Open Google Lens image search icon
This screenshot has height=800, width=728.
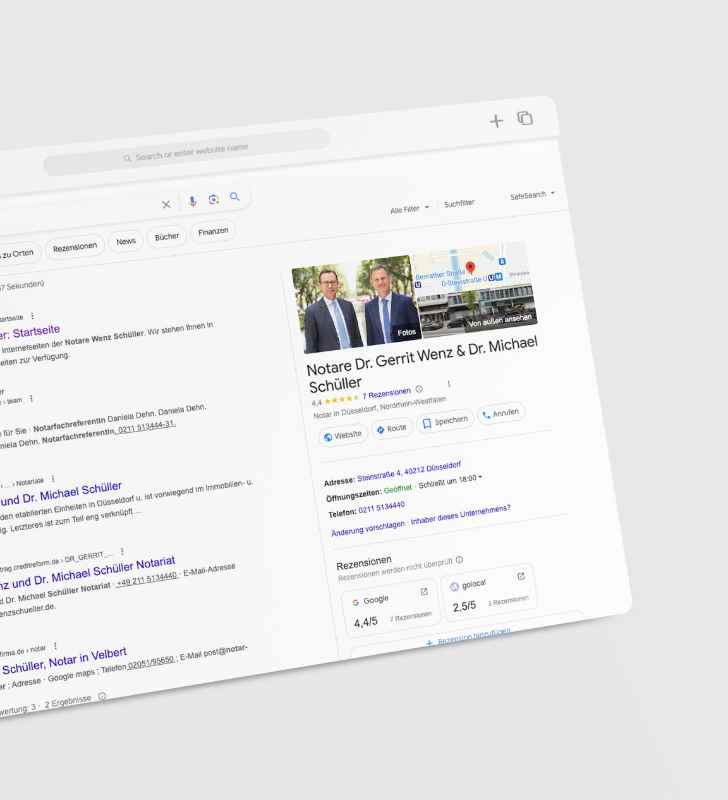214,199
